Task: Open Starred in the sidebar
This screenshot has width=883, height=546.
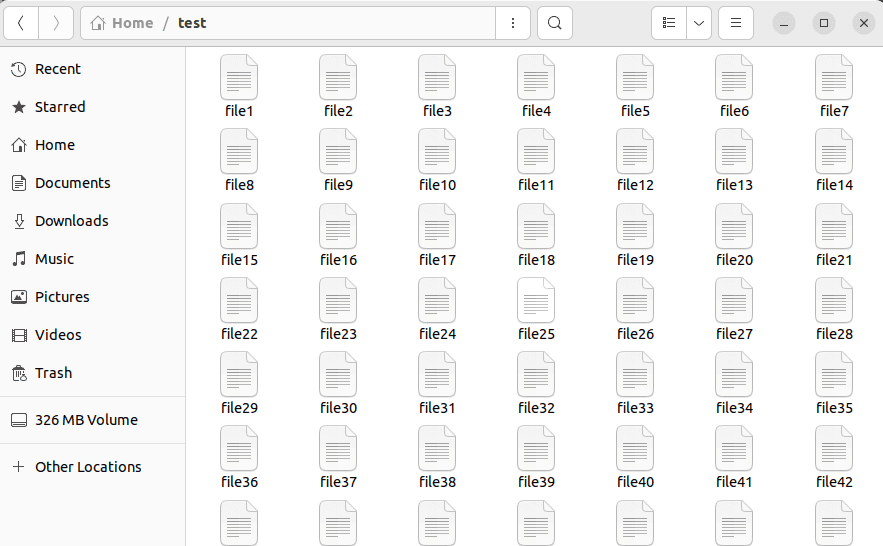Action: tap(92, 107)
